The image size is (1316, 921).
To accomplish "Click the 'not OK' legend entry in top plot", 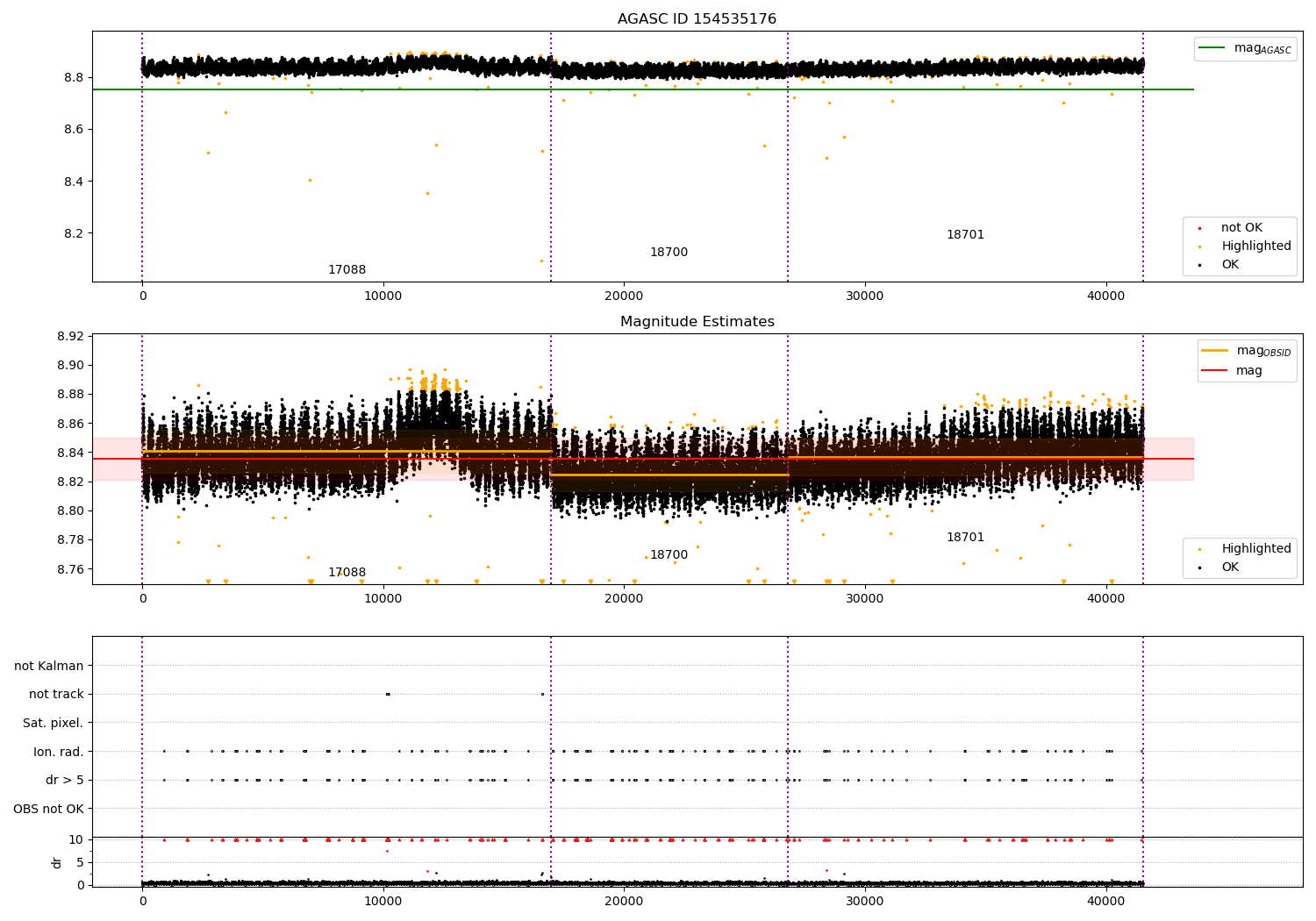I will point(1241,228).
